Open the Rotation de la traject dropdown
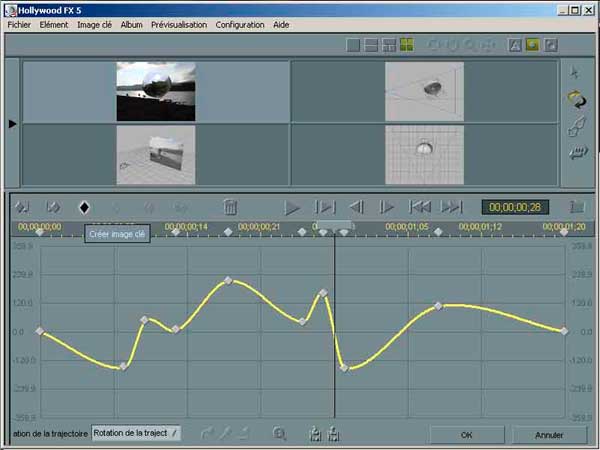 point(136,433)
